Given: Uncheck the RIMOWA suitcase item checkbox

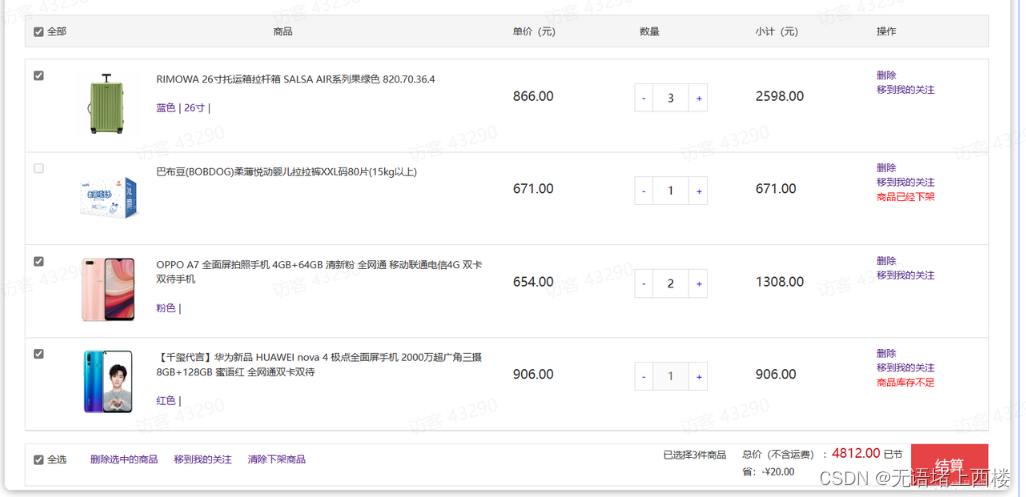Looking at the screenshot, I should pyautogui.click(x=39, y=76).
